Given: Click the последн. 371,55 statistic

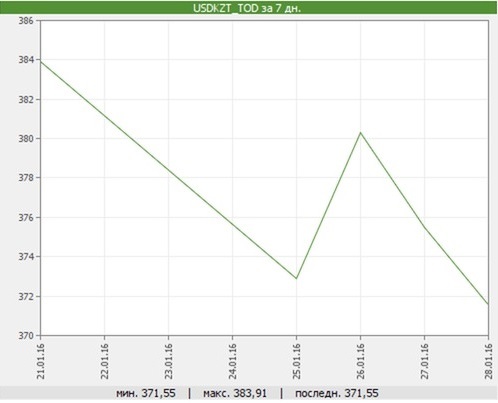Looking at the screenshot, I should (337, 393).
